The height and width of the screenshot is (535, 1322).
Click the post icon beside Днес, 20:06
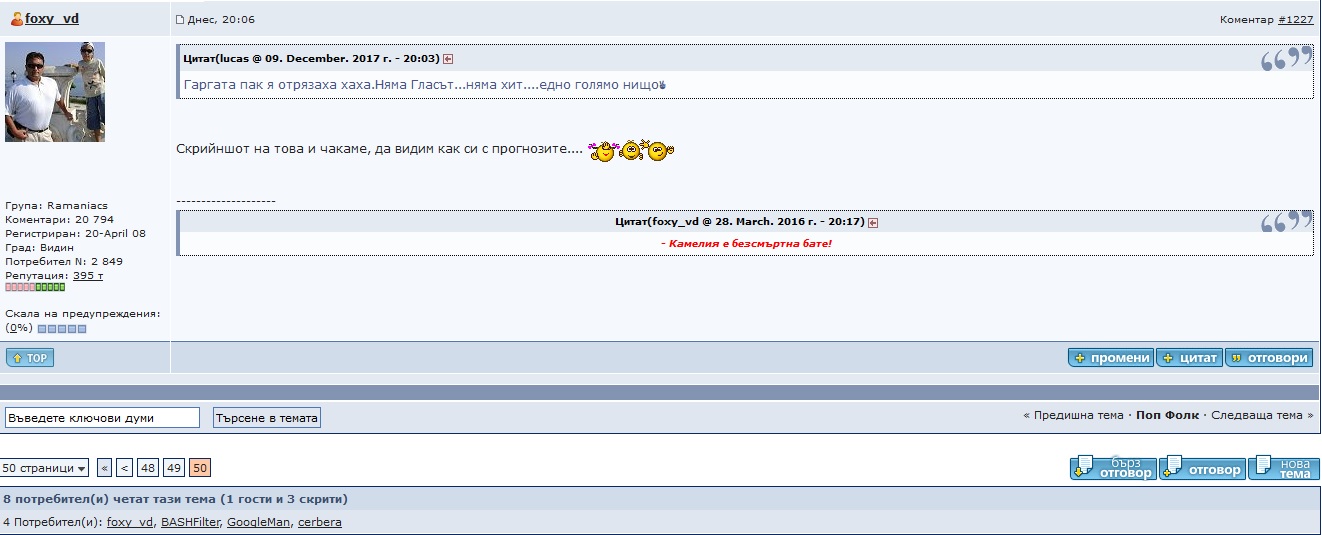[180, 20]
